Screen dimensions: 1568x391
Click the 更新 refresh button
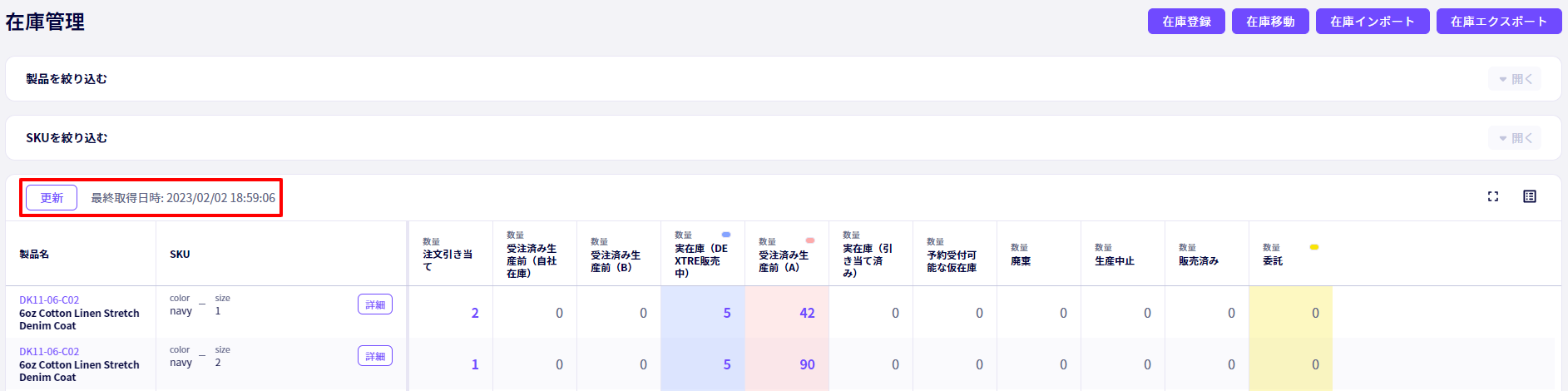point(52,198)
